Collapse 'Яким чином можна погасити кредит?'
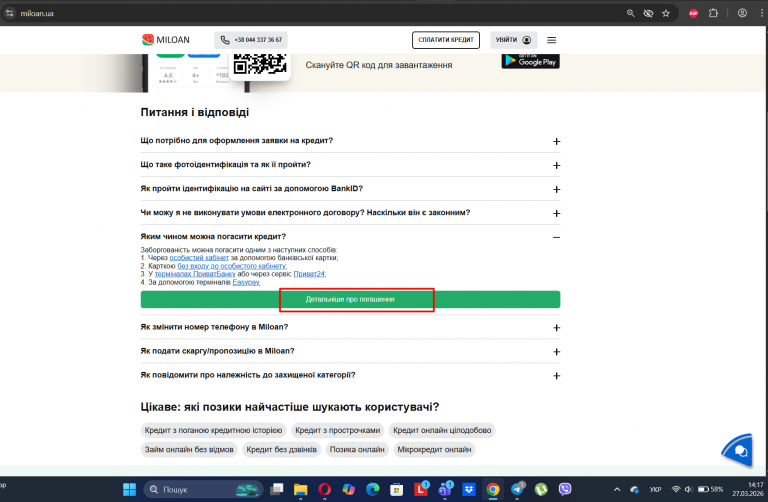Viewport: 768px width, 502px height. point(350,237)
